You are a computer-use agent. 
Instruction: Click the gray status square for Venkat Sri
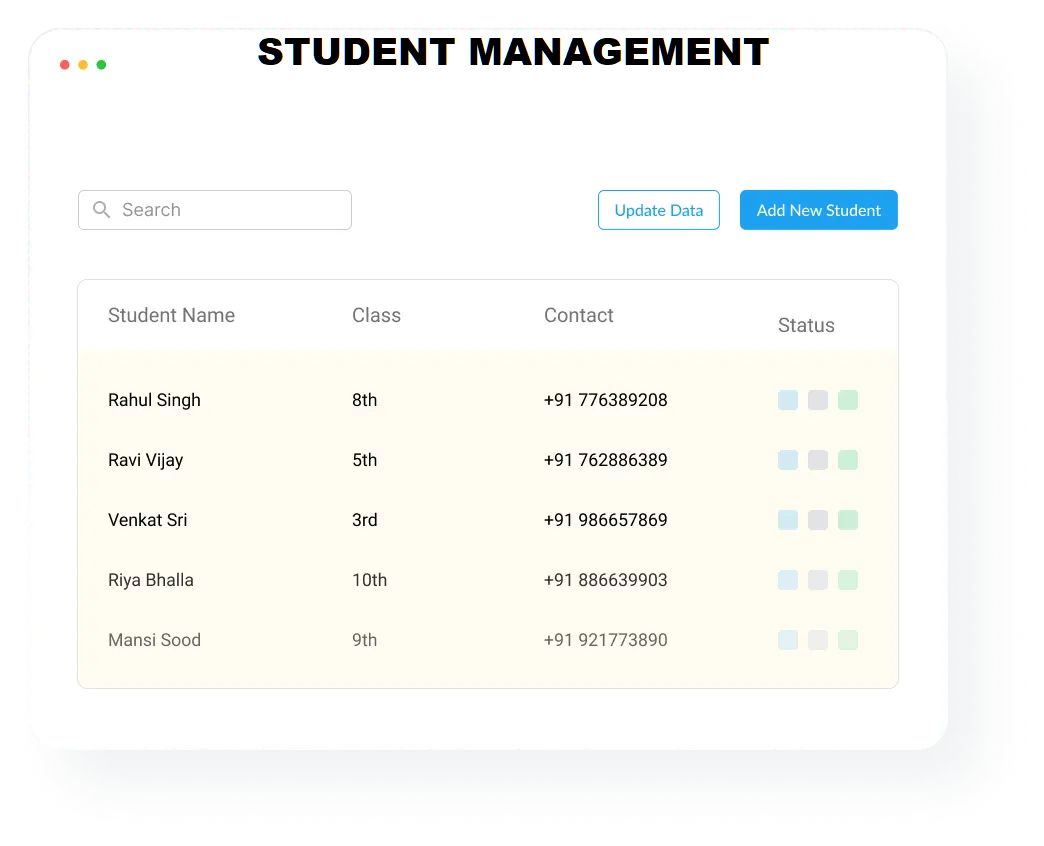click(818, 520)
